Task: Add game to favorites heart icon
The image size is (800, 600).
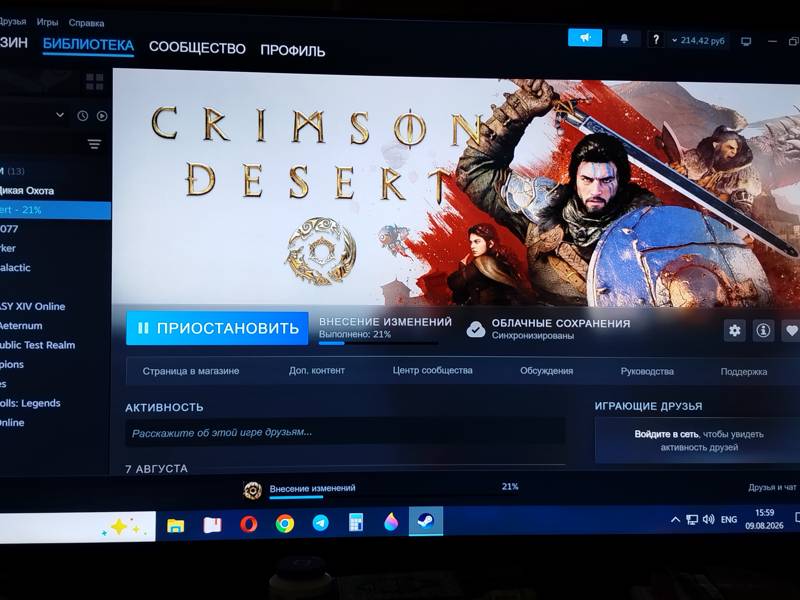Action: pos(791,331)
